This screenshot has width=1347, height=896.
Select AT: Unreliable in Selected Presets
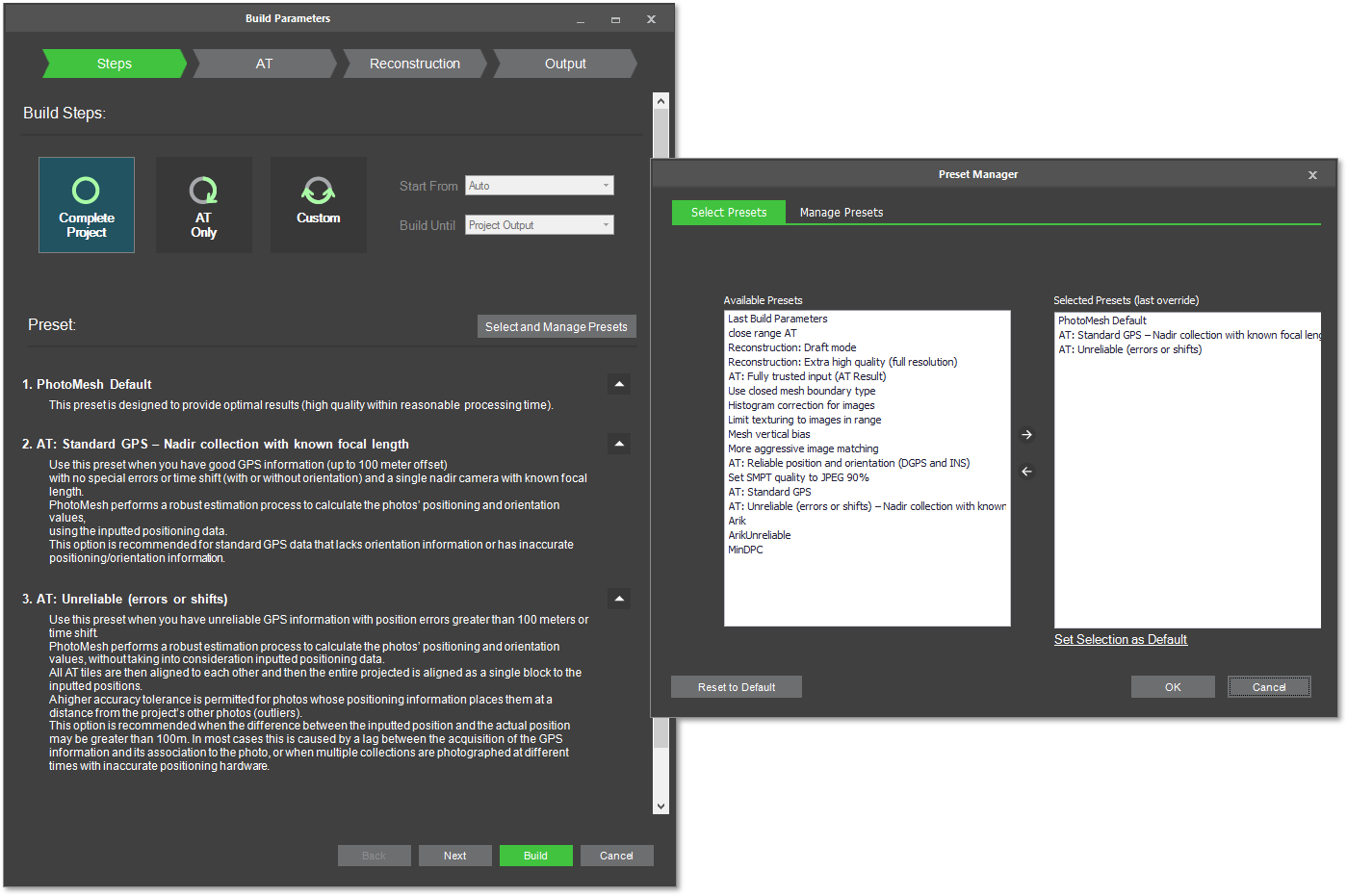coord(1130,349)
